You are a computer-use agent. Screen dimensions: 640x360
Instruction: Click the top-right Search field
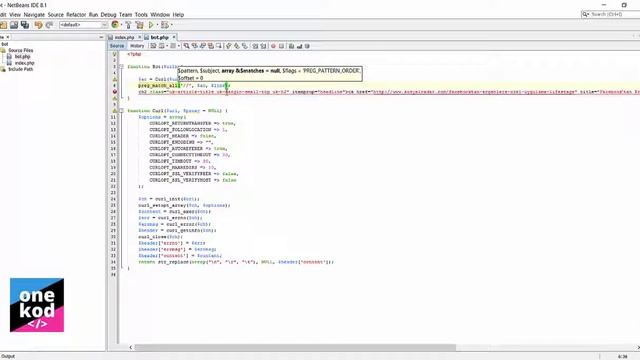coord(610,14)
